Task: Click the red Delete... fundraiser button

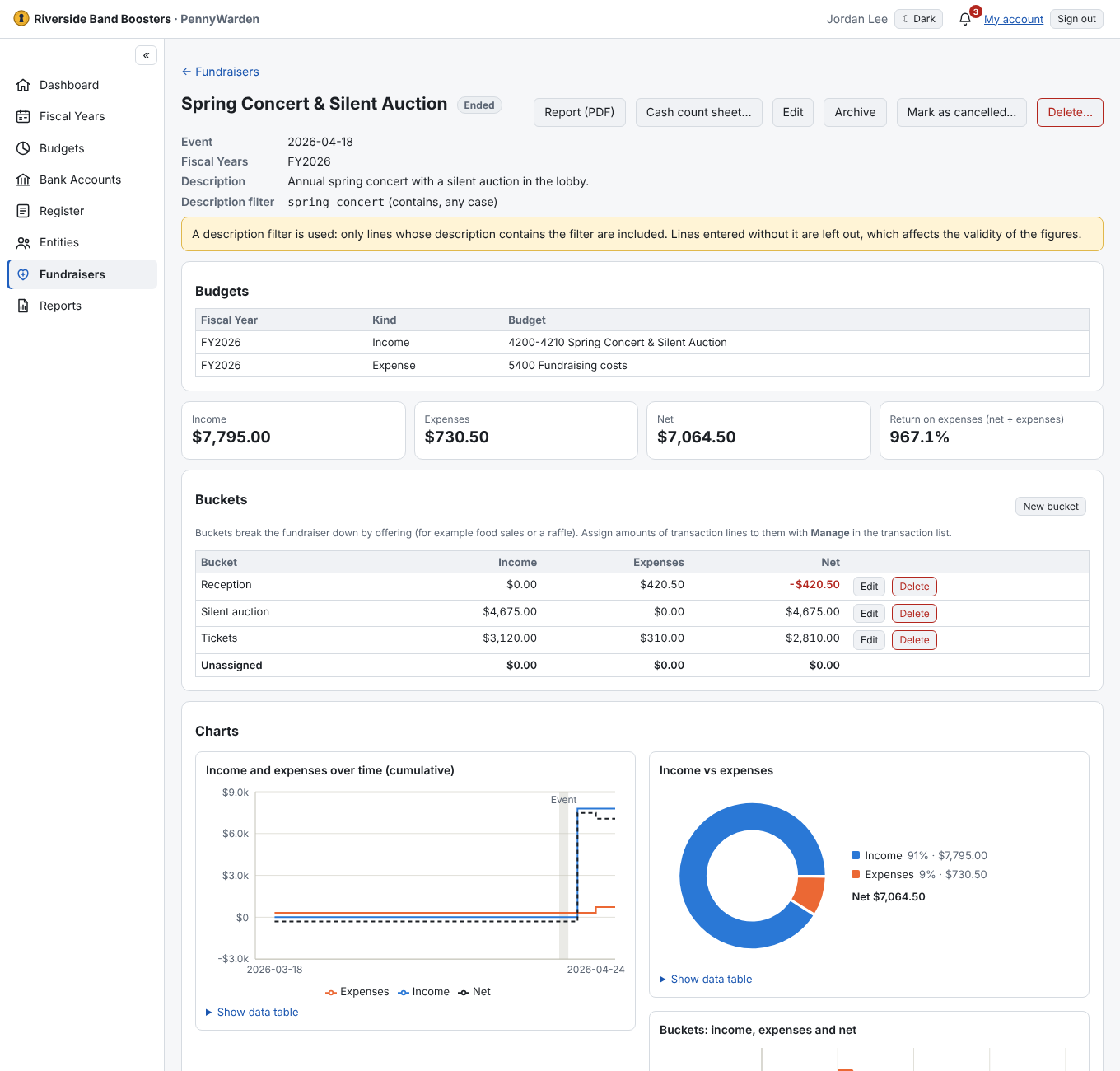Action: click(x=1070, y=112)
